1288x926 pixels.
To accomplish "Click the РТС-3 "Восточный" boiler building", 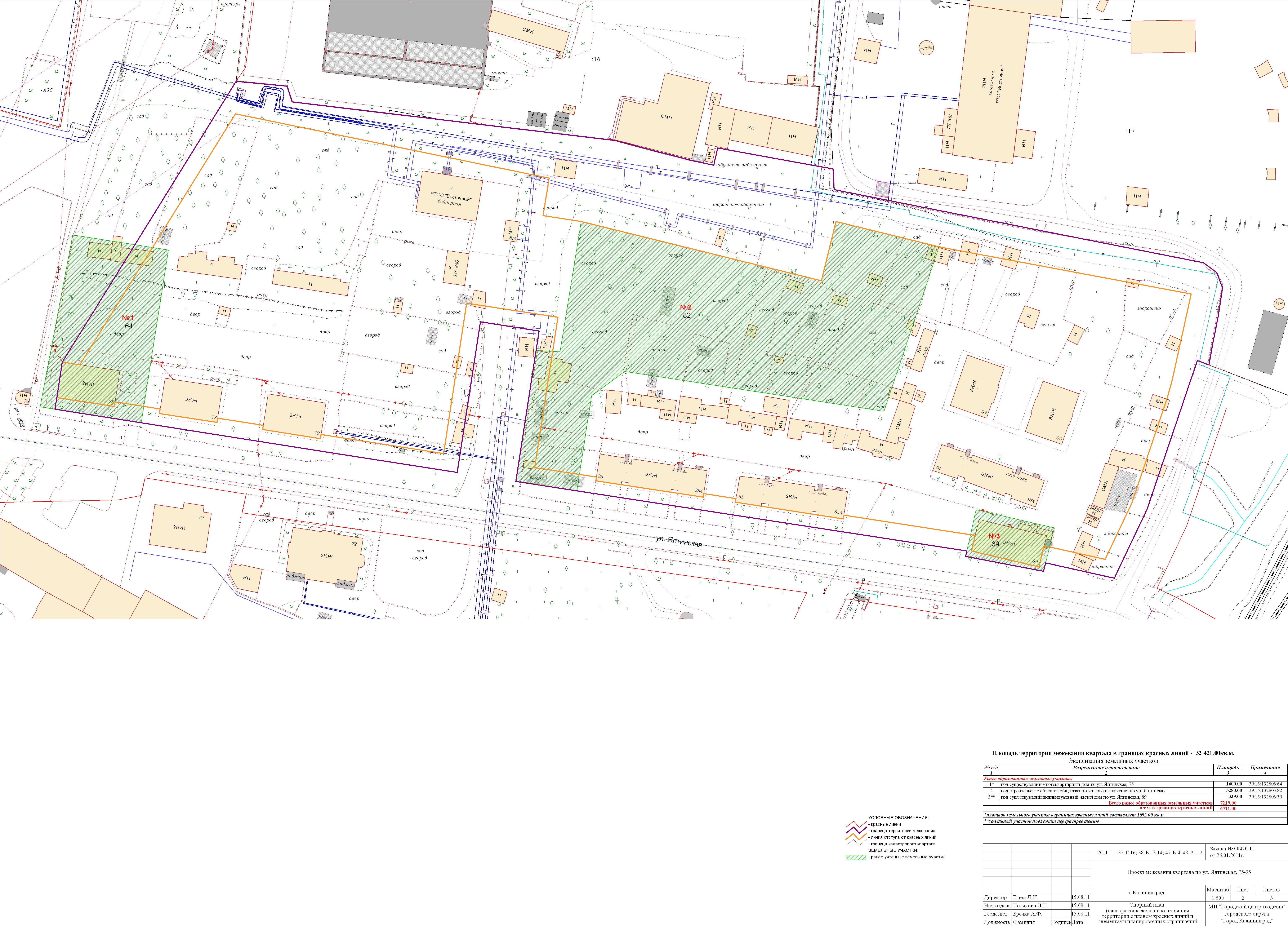I will (449, 196).
